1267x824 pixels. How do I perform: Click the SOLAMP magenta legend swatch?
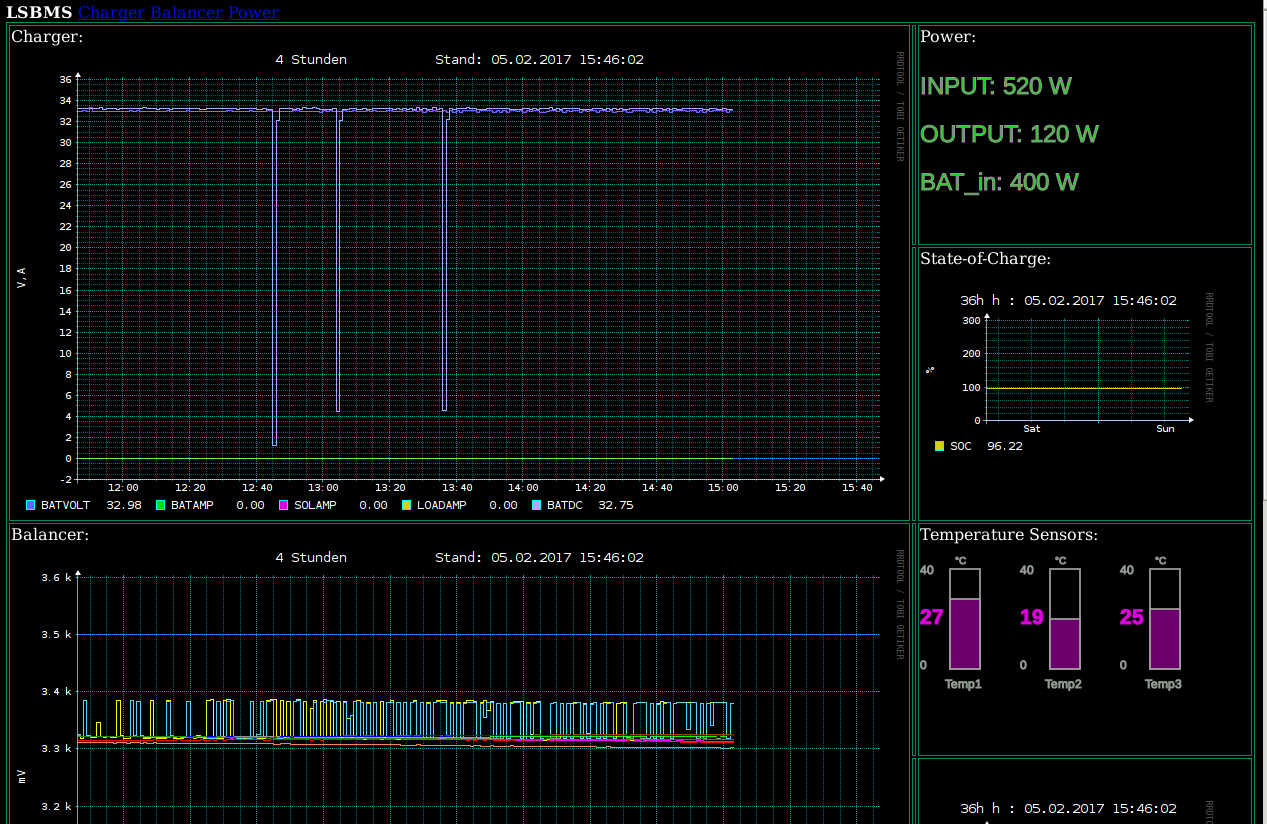(x=284, y=506)
